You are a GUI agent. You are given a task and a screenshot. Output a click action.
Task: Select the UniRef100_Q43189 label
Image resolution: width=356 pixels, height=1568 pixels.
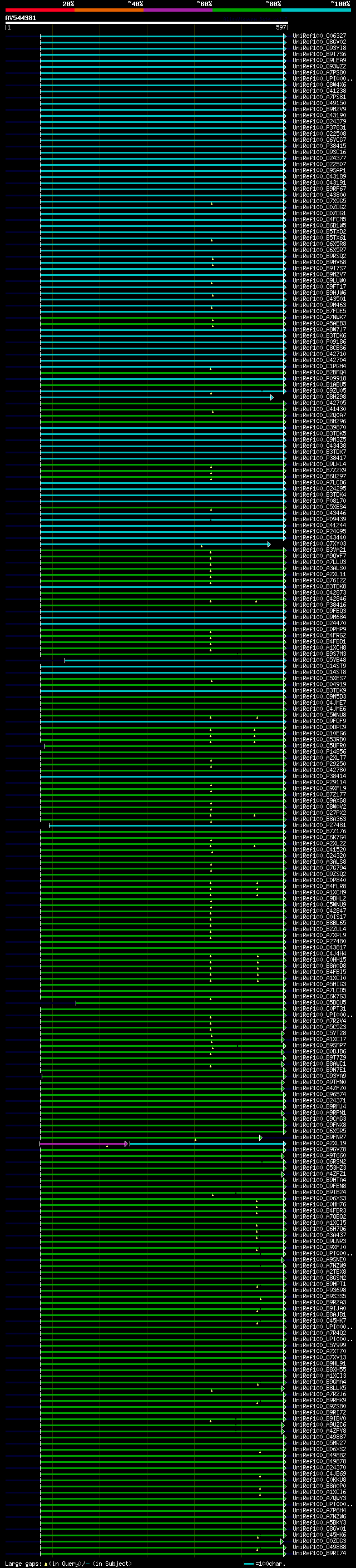pyautogui.click(x=319, y=177)
